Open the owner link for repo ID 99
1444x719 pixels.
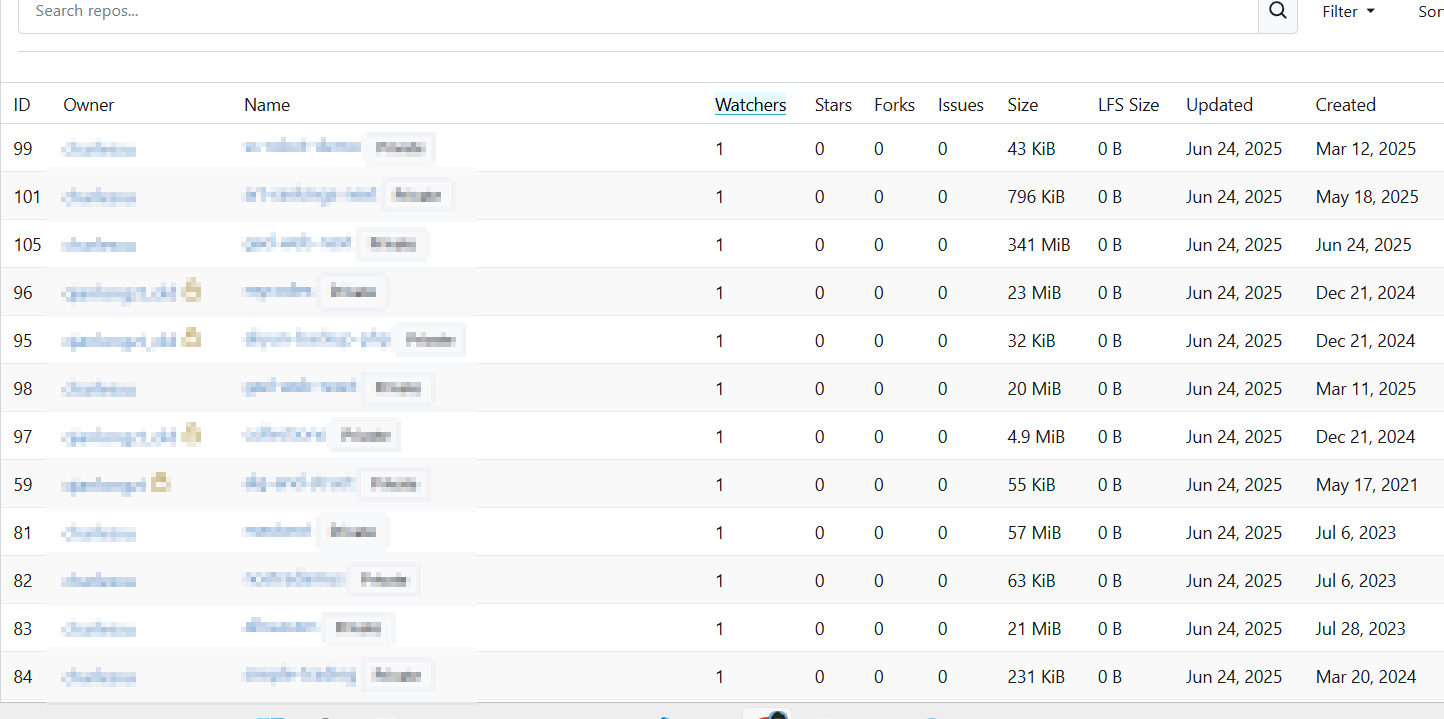point(99,150)
